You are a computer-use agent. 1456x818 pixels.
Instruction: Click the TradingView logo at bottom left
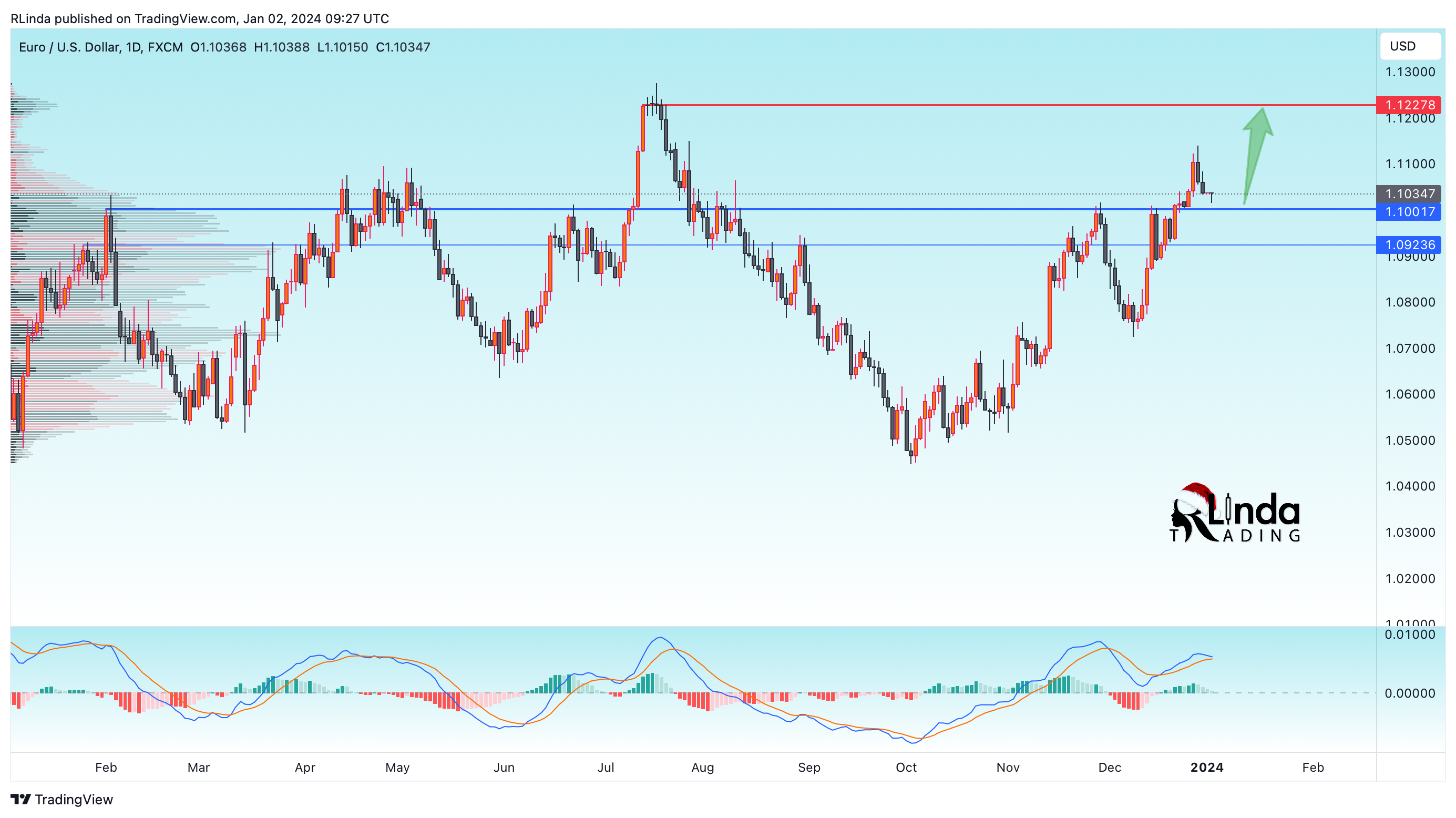tap(61, 800)
